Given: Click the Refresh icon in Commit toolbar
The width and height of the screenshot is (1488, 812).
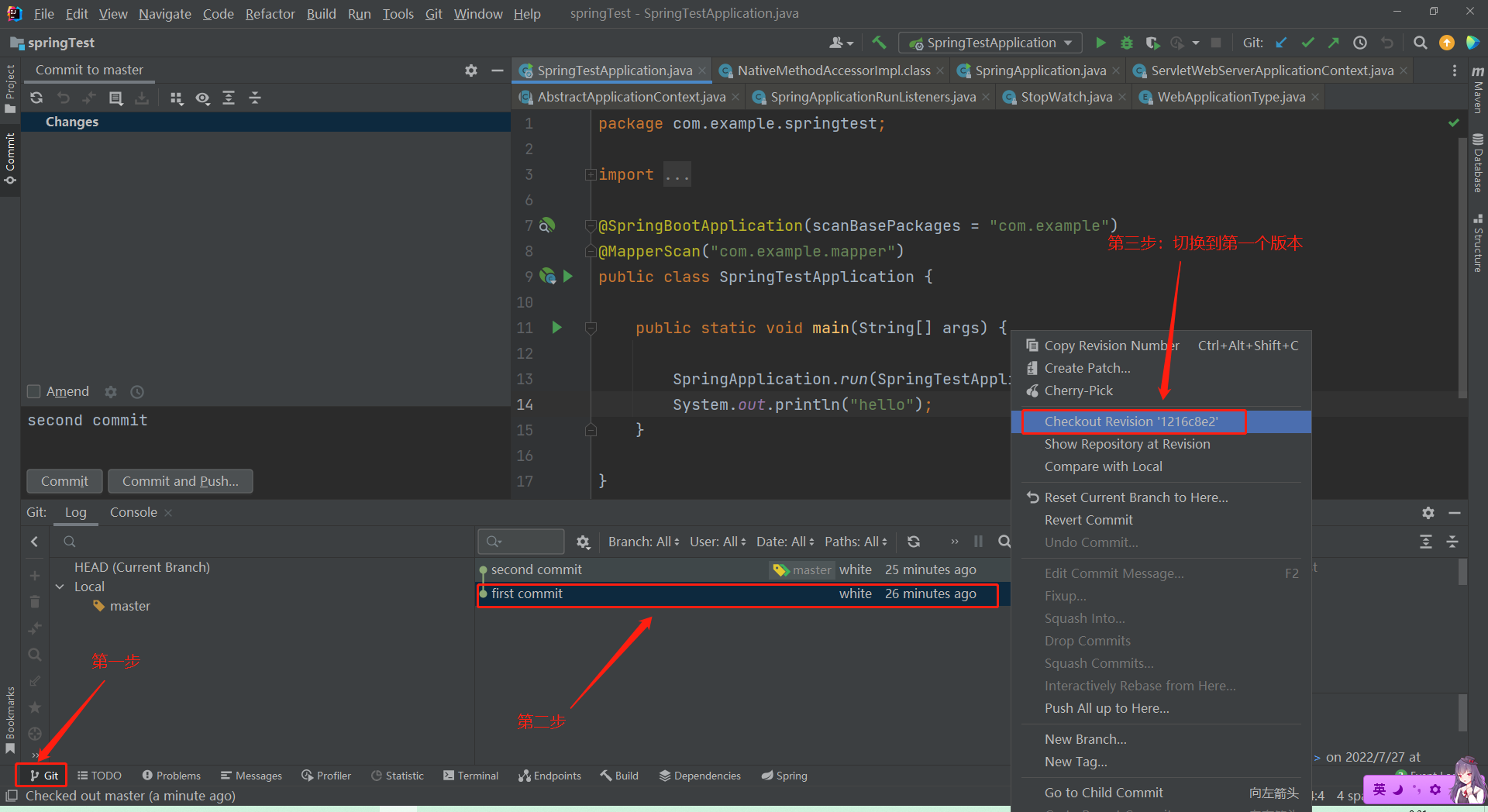Looking at the screenshot, I should click(x=36, y=98).
